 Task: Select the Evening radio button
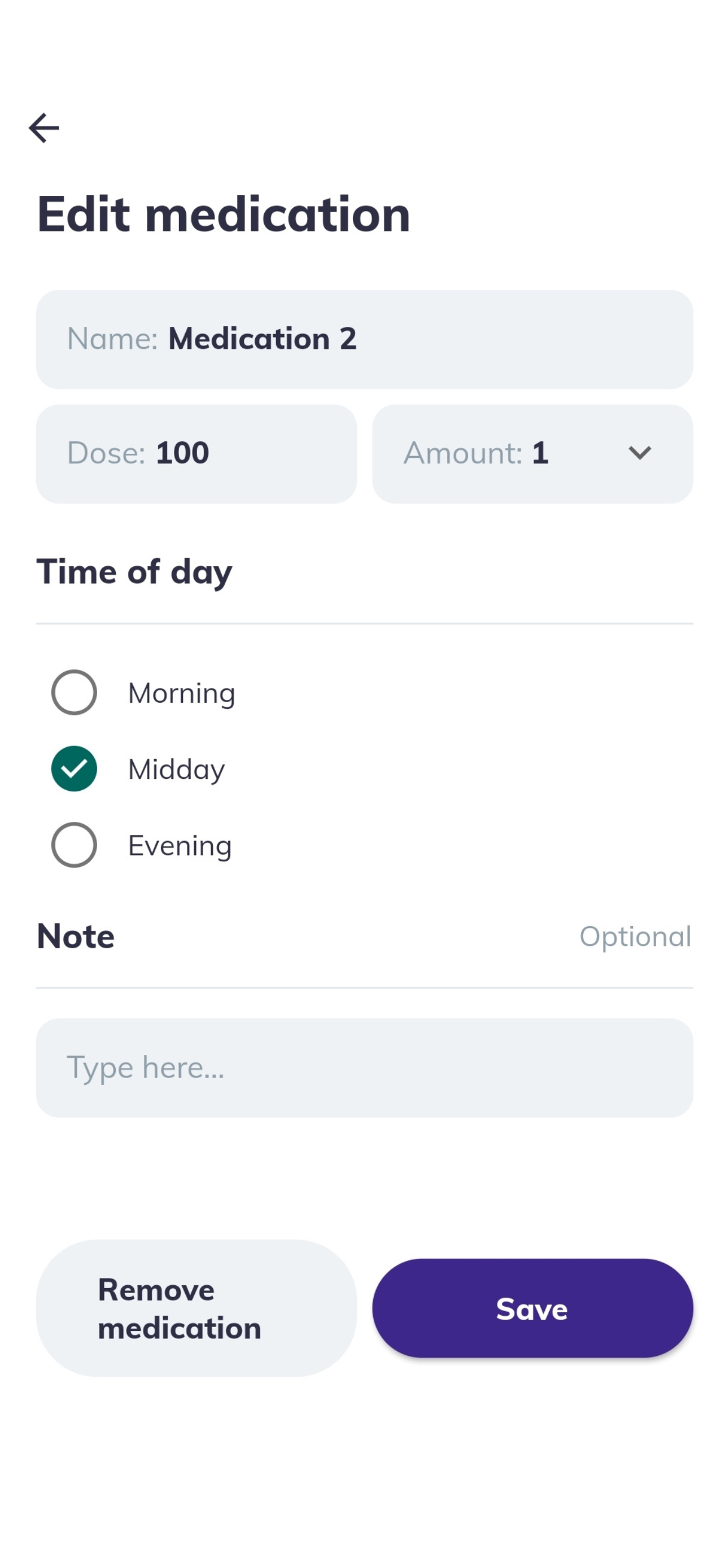75,845
